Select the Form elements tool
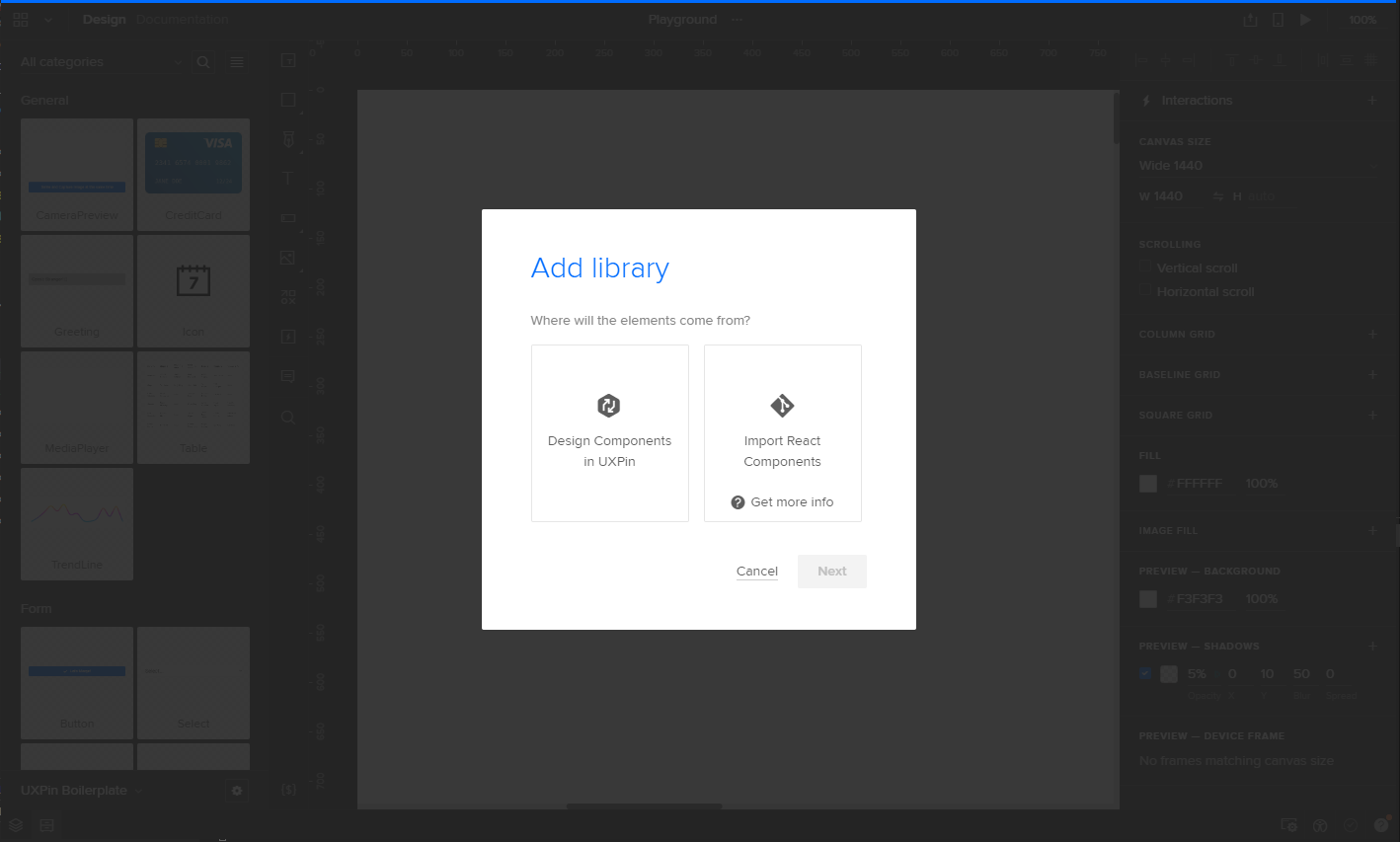This screenshot has width=1400, height=842. (287, 297)
